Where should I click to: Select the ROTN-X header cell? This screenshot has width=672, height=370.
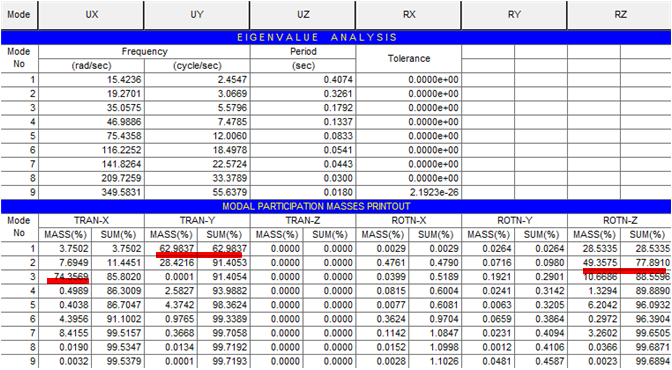pyautogui.click(x=409, y=221)
